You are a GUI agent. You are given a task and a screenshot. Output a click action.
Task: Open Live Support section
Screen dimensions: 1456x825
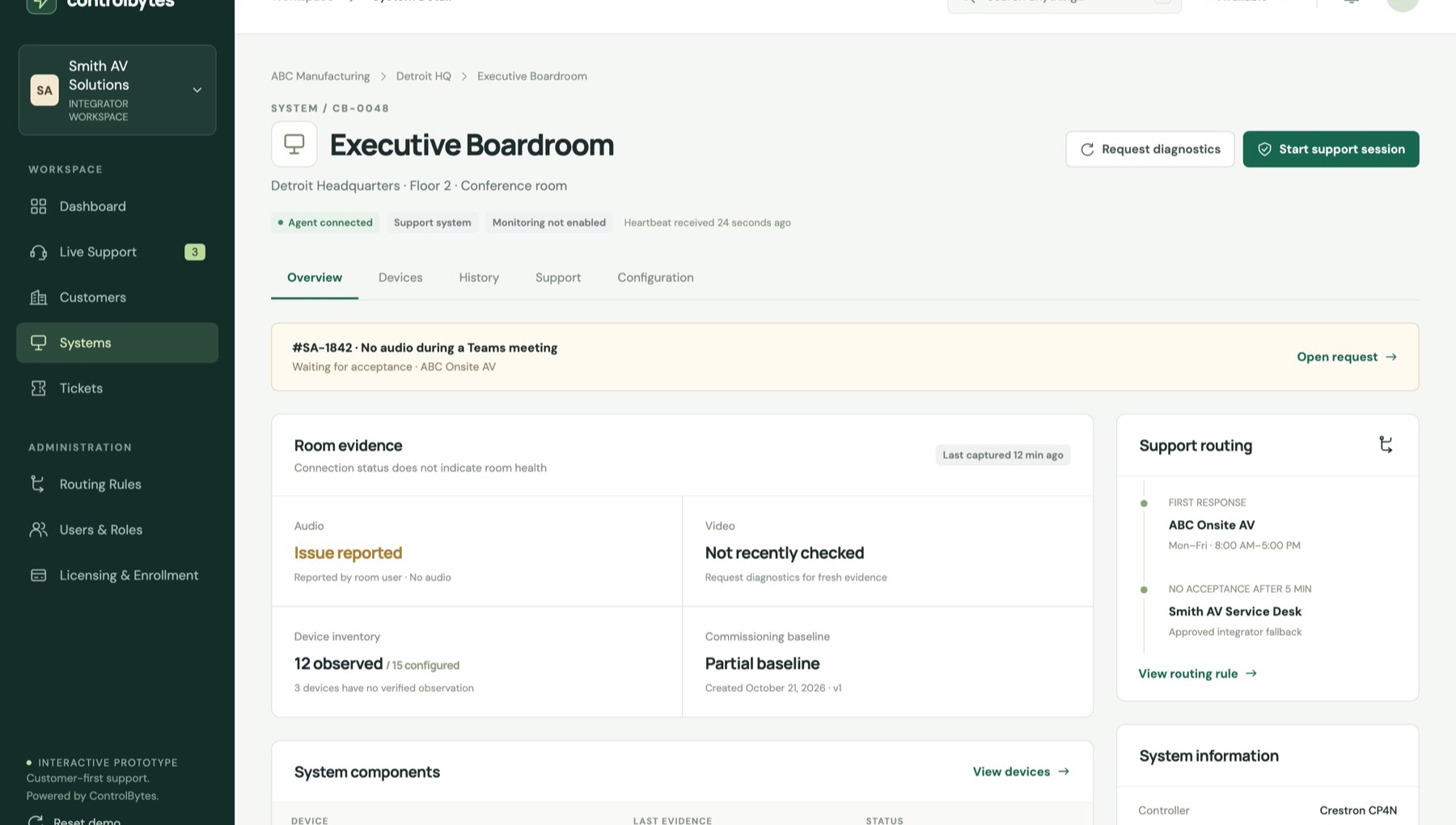(x=117, y=252)
